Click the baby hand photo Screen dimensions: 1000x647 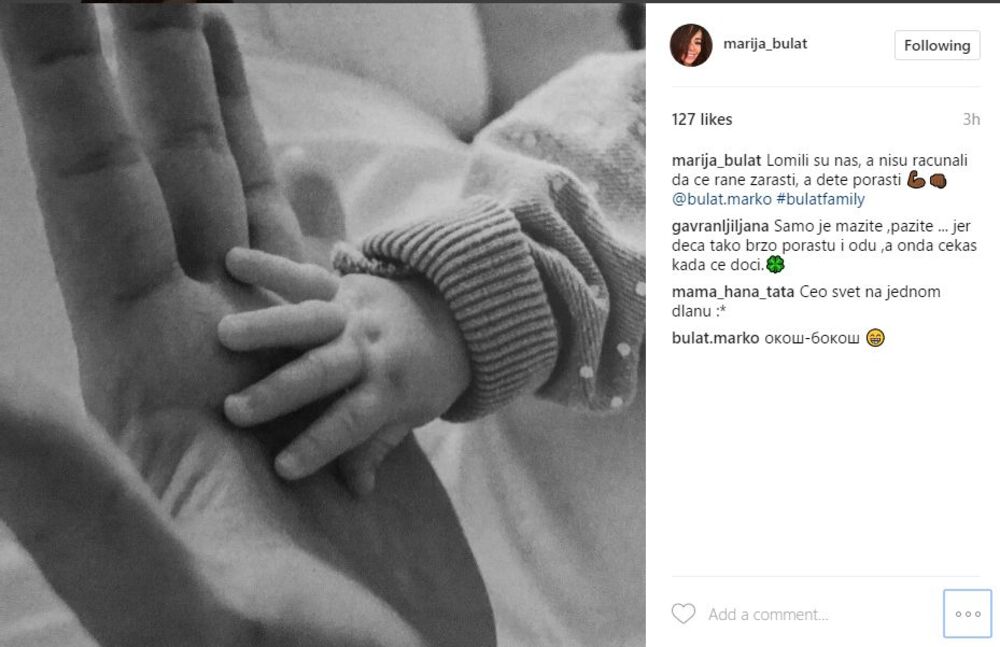(x=322, y=325)
